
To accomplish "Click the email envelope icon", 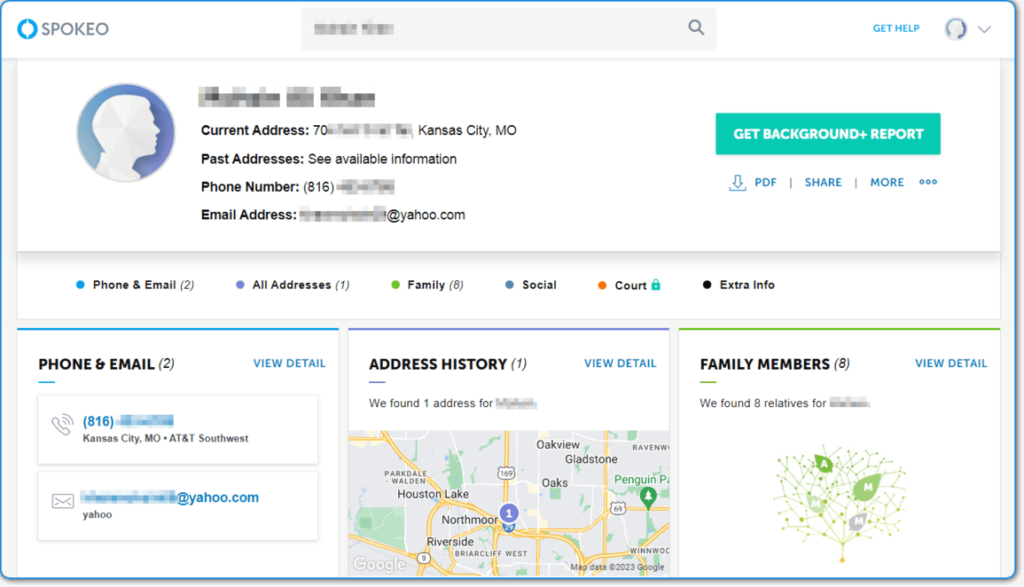I will pos(62,502).
